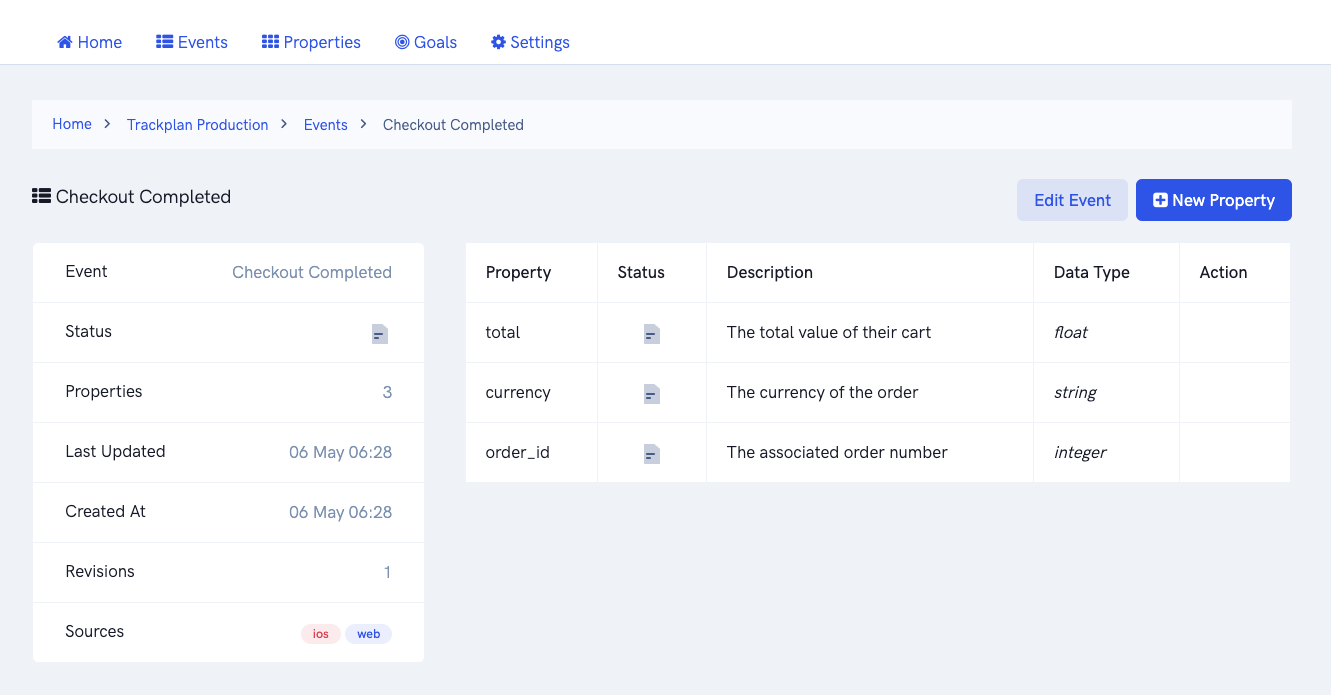Click the plus icon on New Property
Viewport: 1331px width, 695px height.
(x=1160, y=200)
